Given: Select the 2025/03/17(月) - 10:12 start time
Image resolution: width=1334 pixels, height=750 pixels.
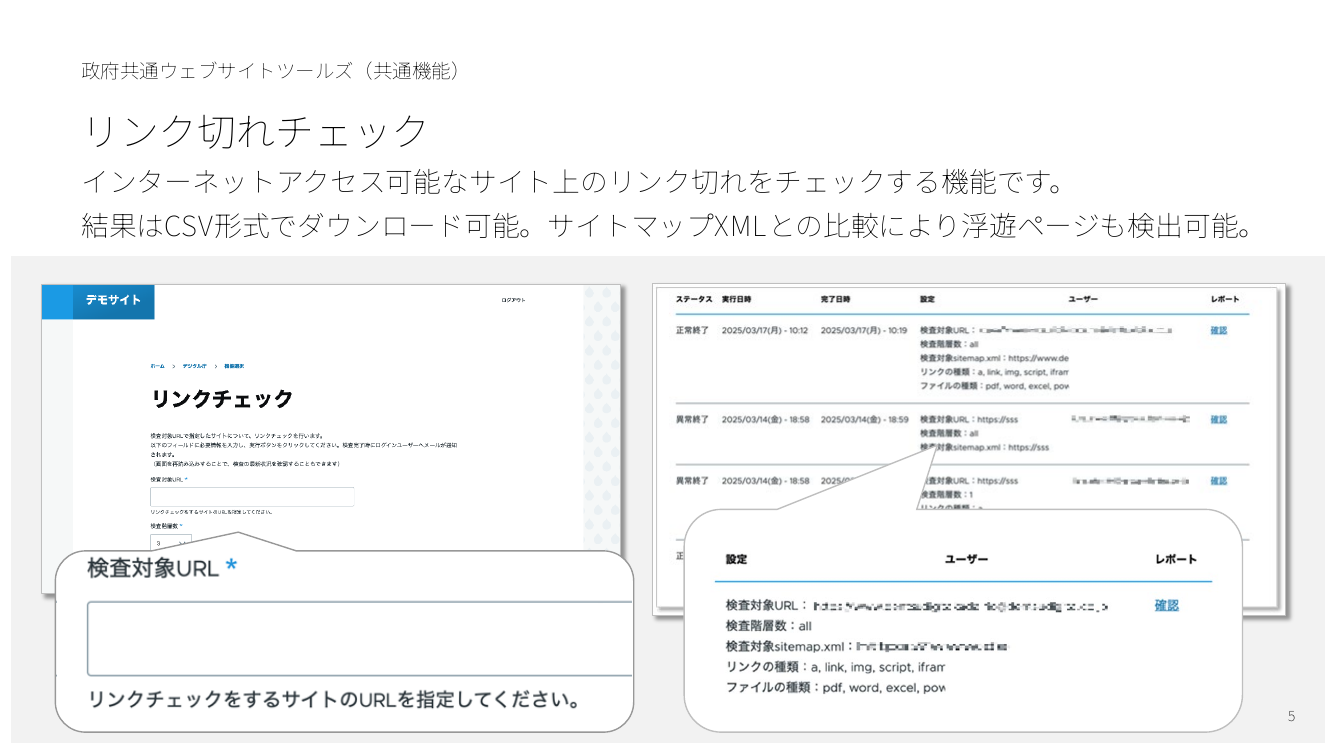Looking at the screenshot, I should (765, 330).
